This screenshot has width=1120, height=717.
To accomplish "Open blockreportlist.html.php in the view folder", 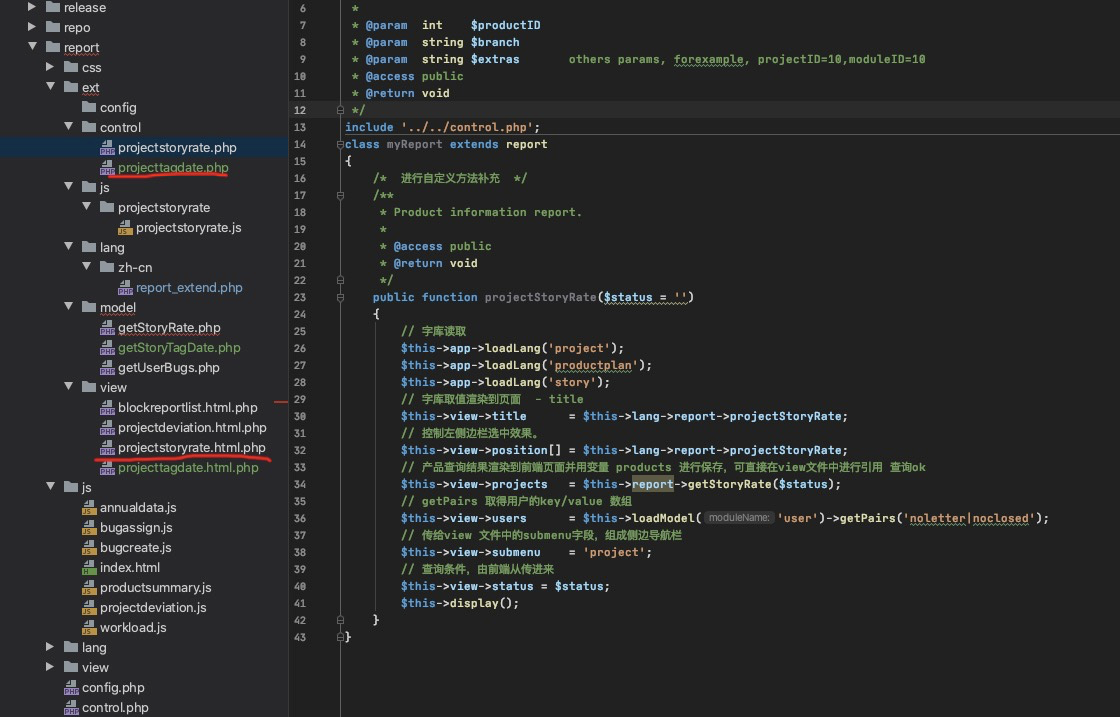I will (x=187, y=408).
